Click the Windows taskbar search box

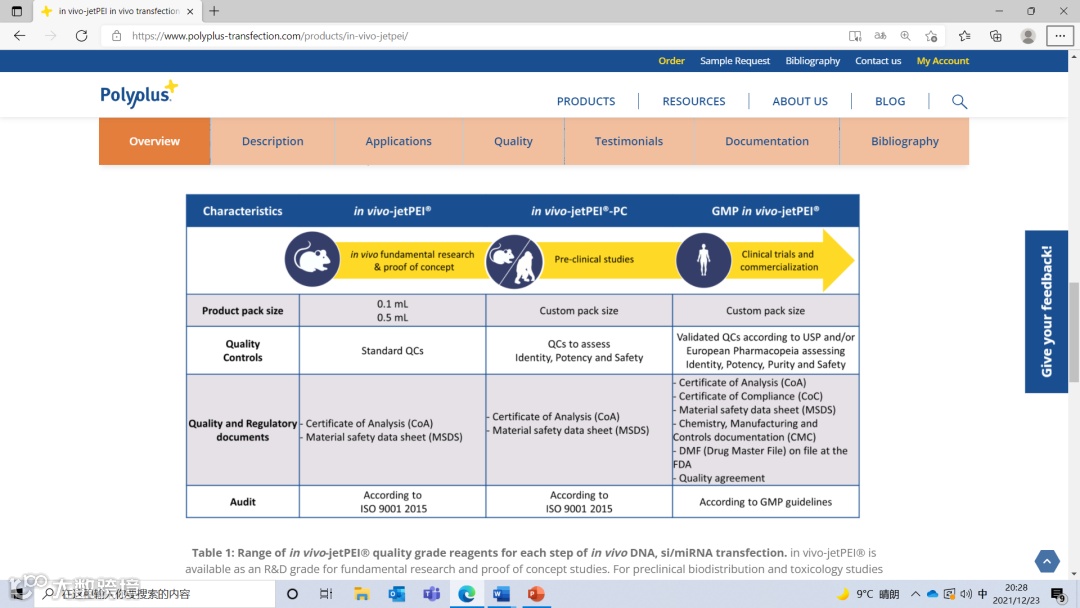(155, 594)
